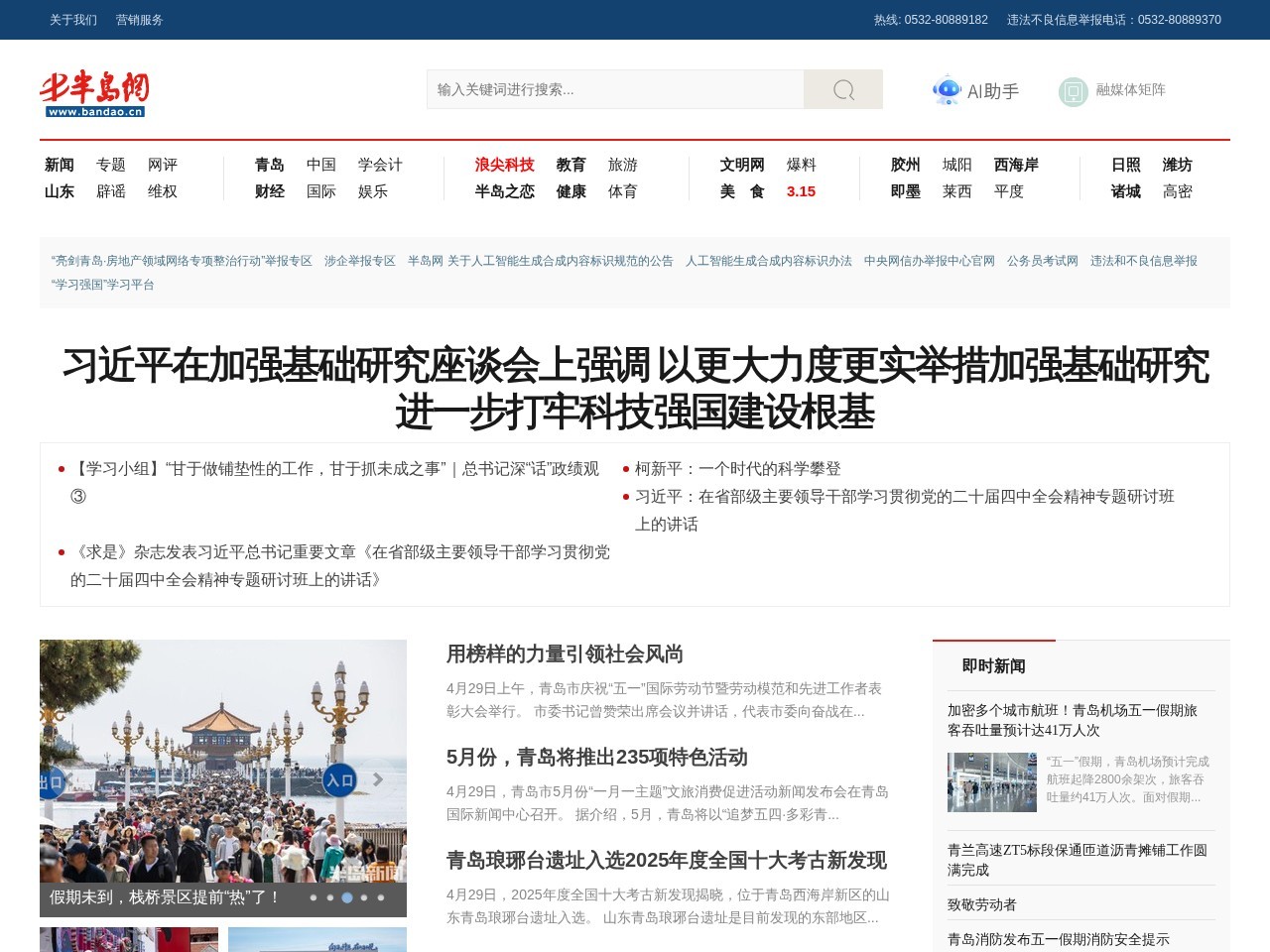Open 关于我们 in top bar
Screen dimensions: 1270x952
73,20
